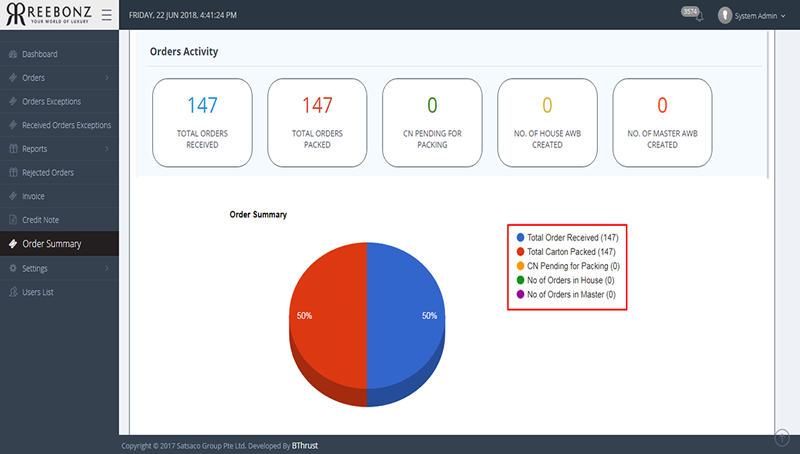The height and width of the screenshot is (454, 800).
Task: Toggle the hamburger sidebar menu
Action: (x=106, y=15)
